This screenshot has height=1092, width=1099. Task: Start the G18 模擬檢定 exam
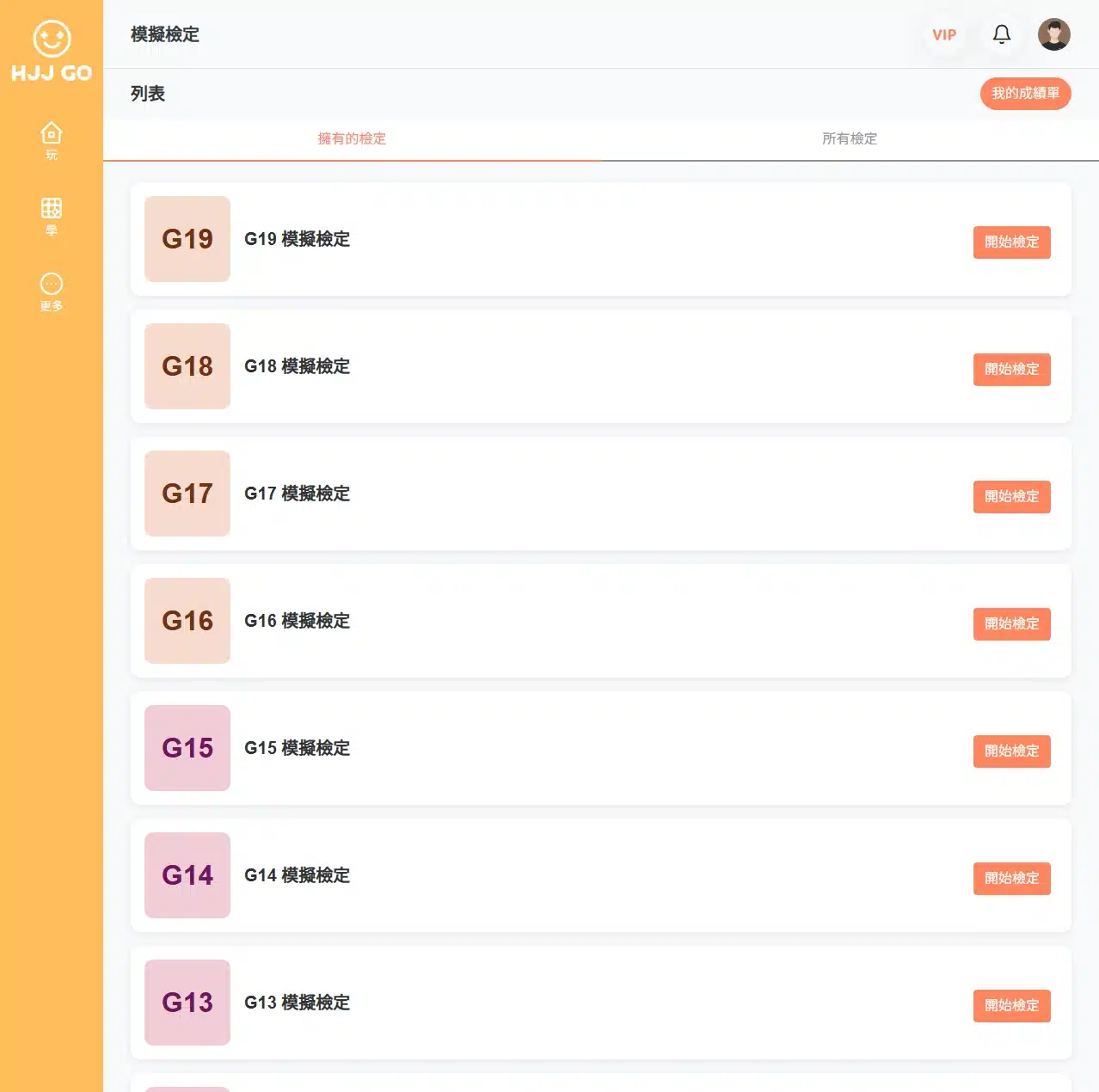coord(1012,370)
